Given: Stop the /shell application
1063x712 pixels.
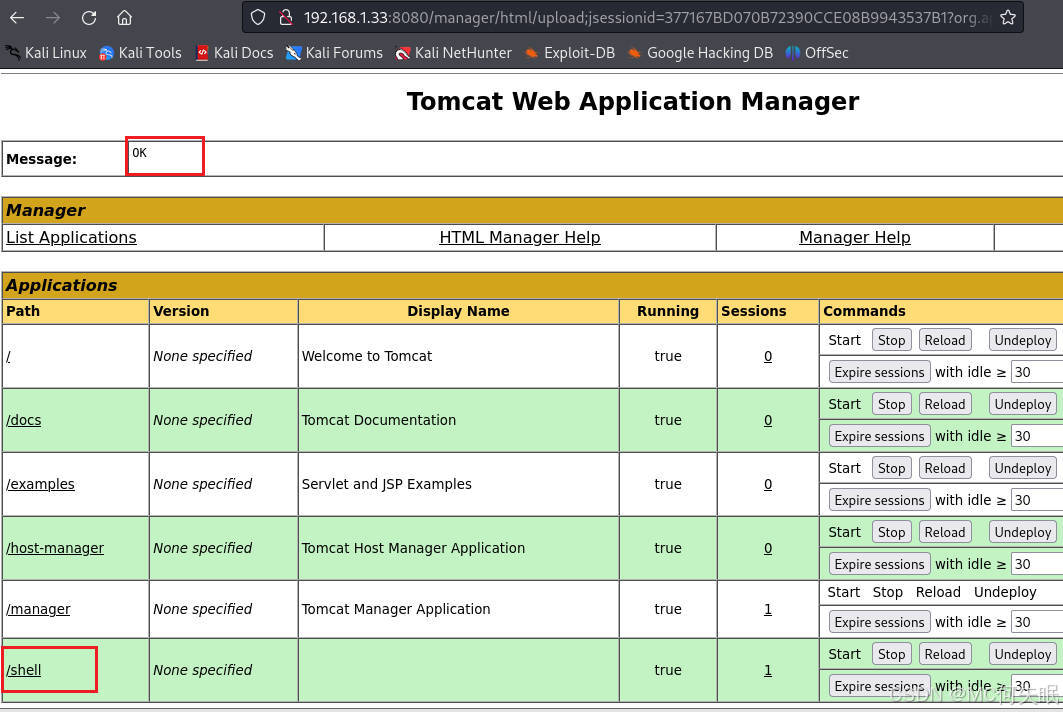Looking at the screenshot, I should point(891,654).
